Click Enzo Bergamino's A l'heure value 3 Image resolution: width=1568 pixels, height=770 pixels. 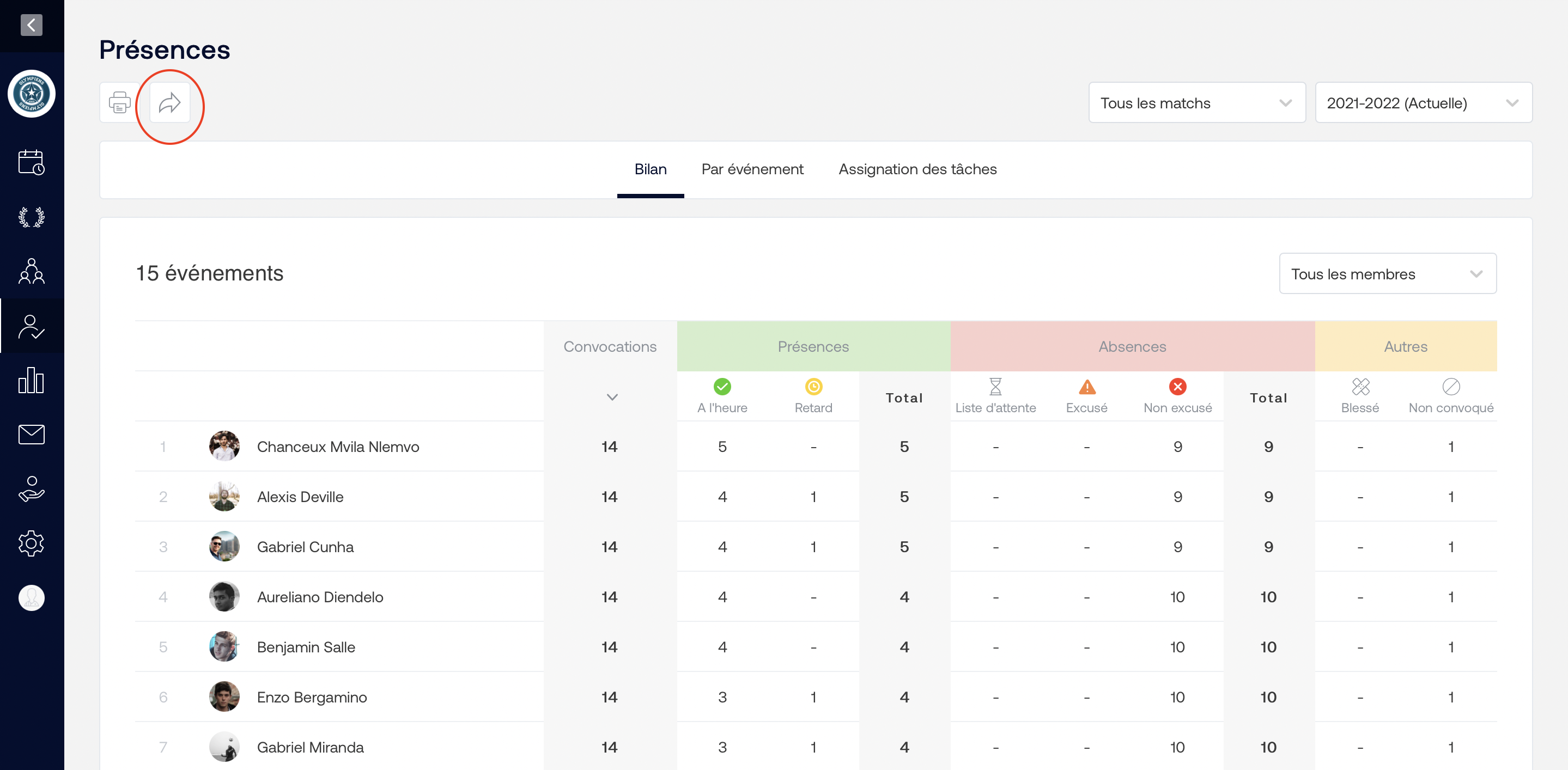tap(722, 697)
